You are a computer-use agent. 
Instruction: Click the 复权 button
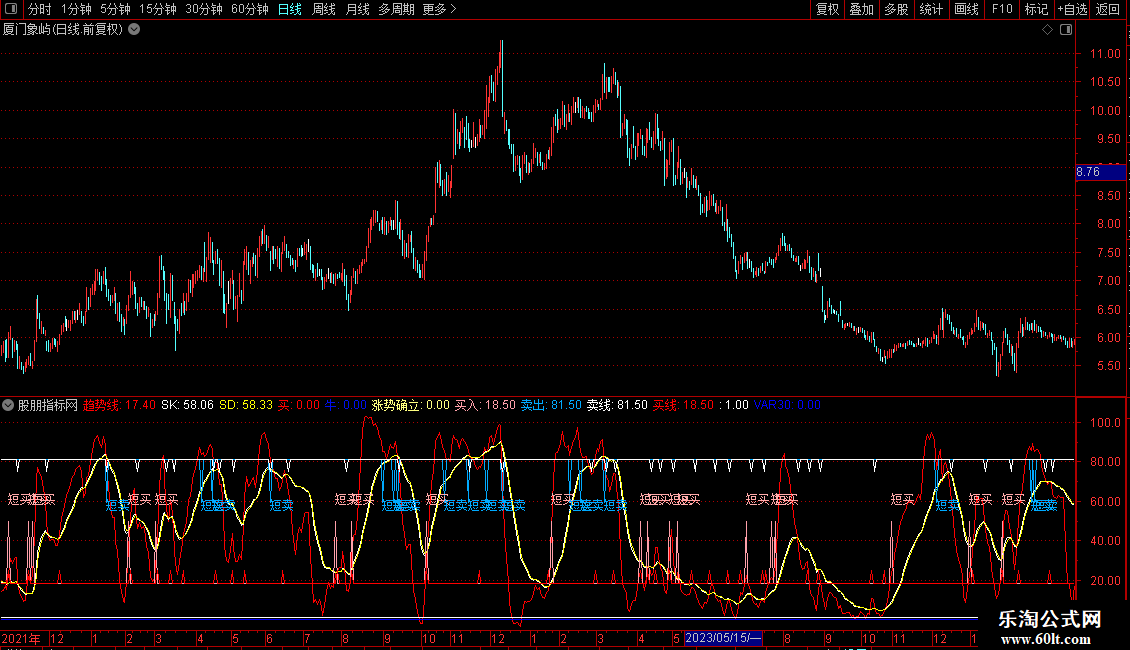[827, 10]
